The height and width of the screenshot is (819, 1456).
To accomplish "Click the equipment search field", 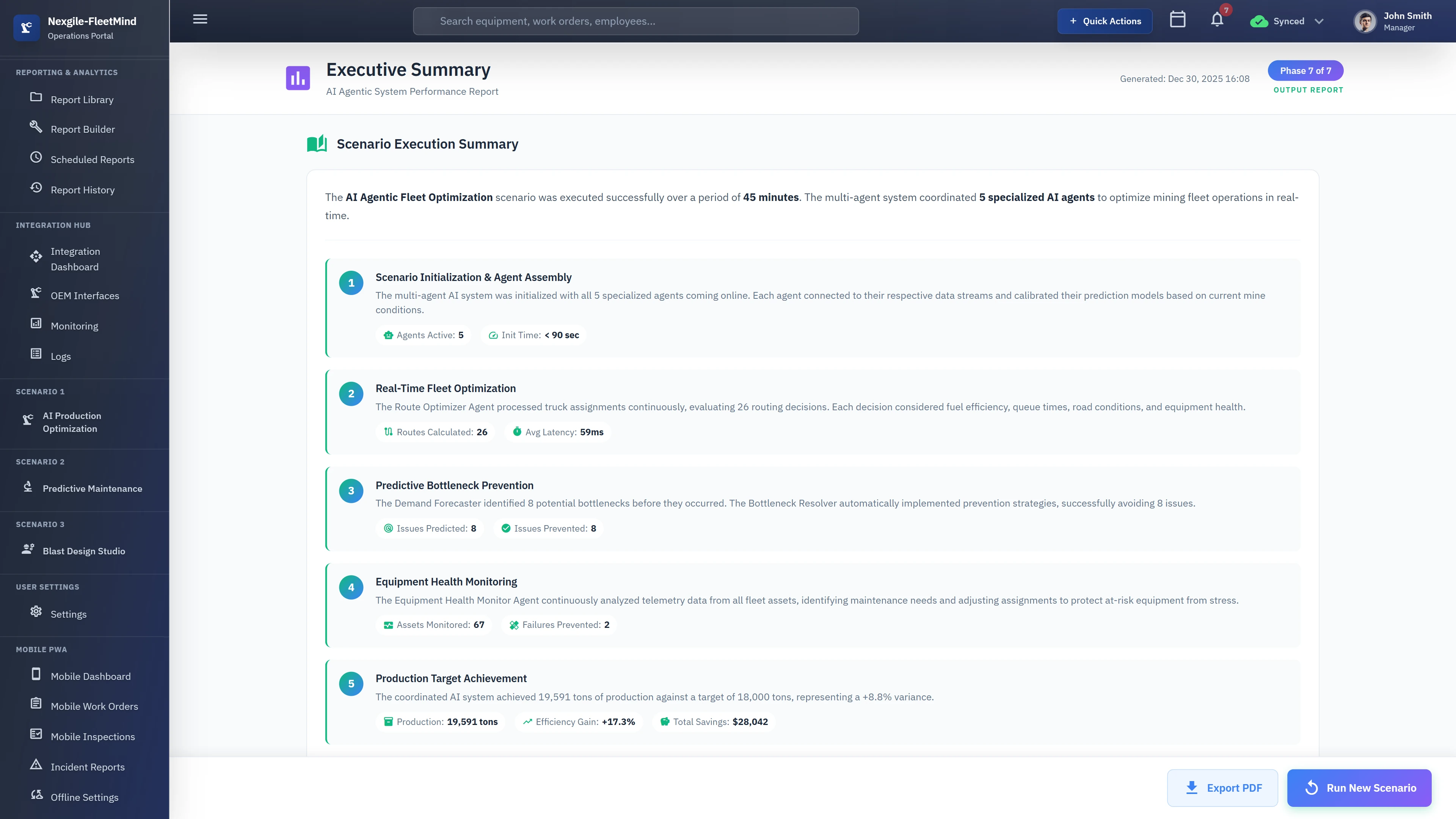I will click(635, 21).
